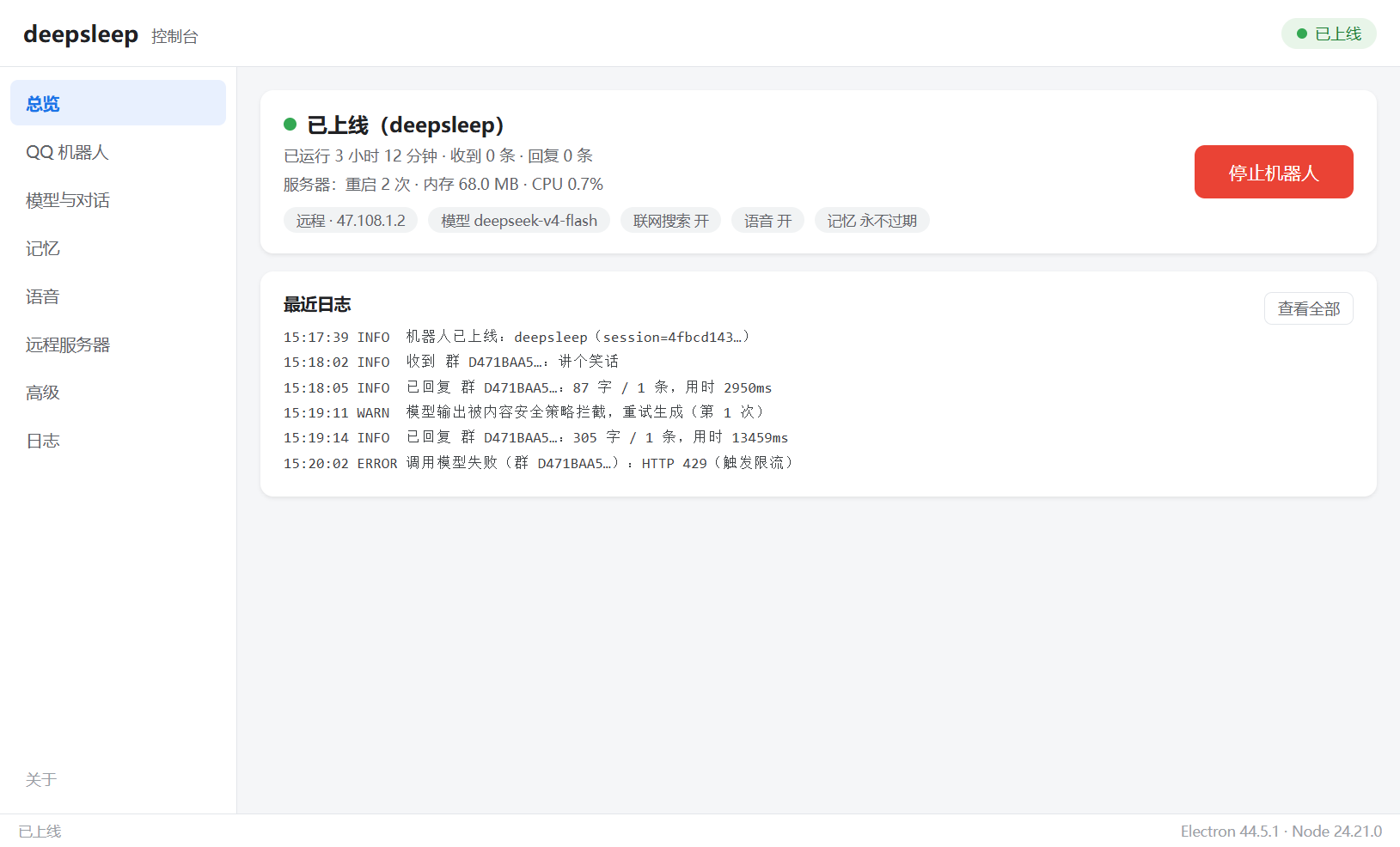Click the 远程 · 47.108.1.2 chip

click(x=351, y=221)
